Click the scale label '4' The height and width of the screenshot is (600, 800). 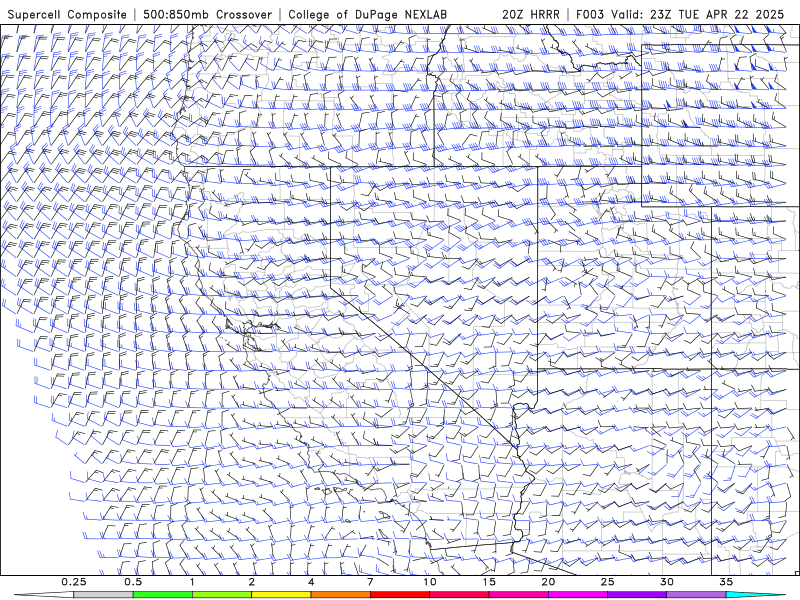click(311, 582)
